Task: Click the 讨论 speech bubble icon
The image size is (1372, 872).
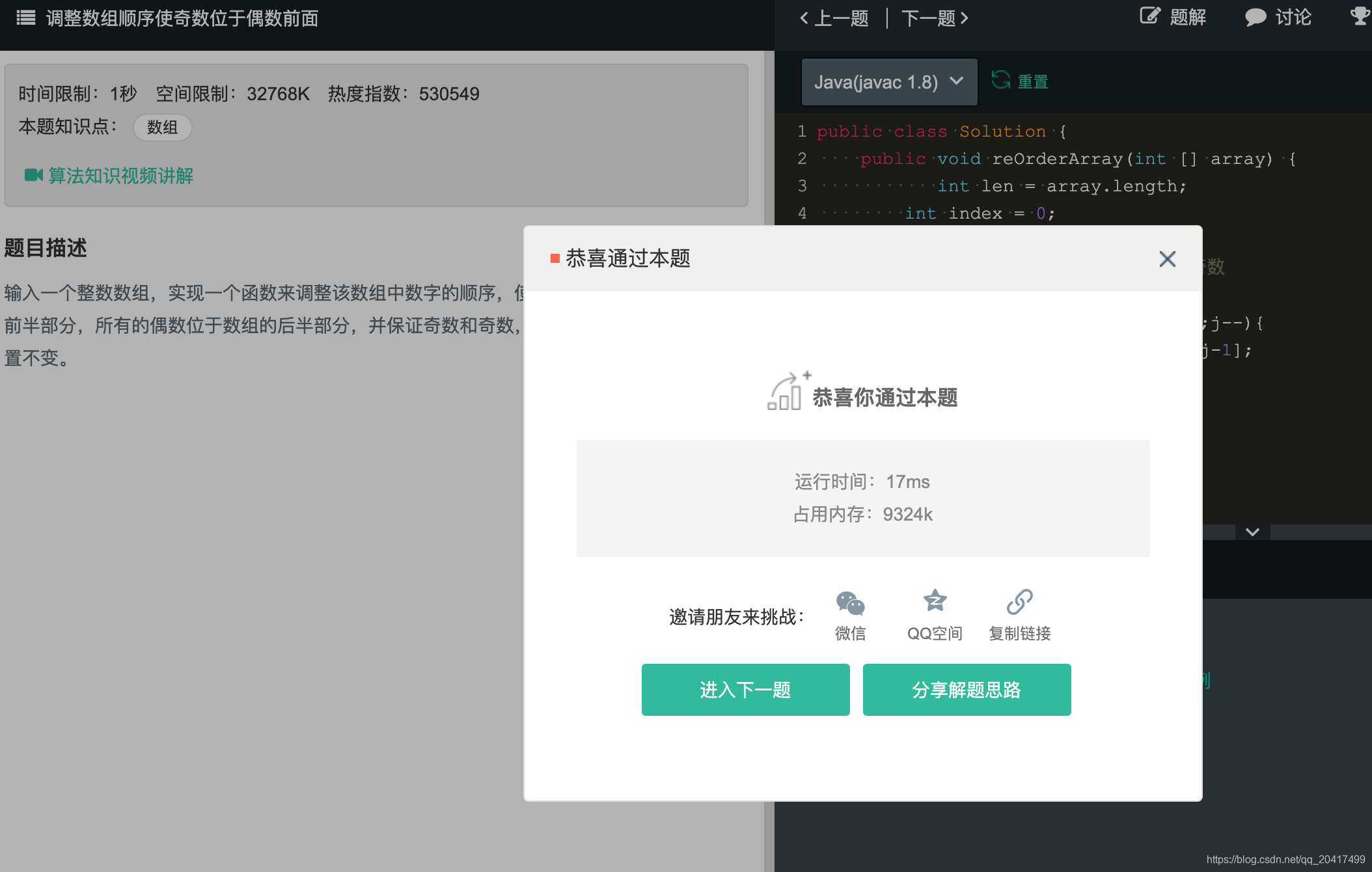Action: 1256,17
